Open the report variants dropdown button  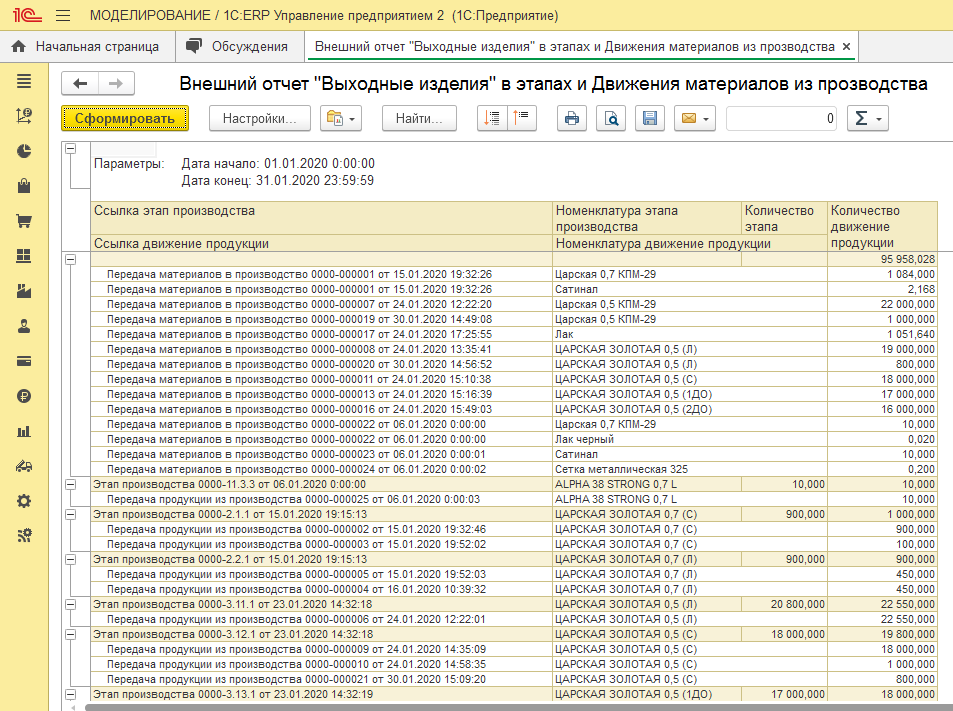coord(341,118)
